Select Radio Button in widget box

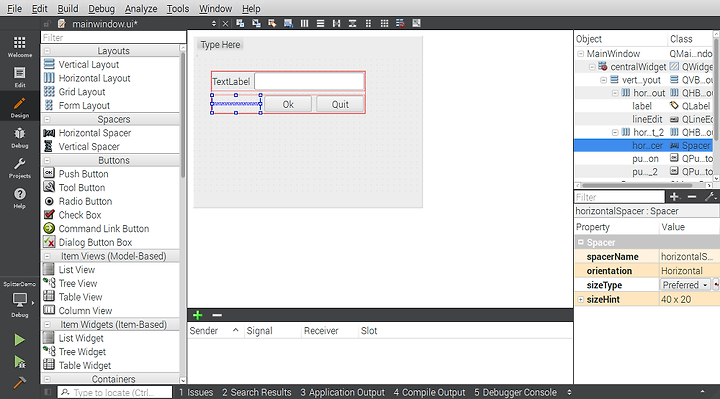(85, 201)
